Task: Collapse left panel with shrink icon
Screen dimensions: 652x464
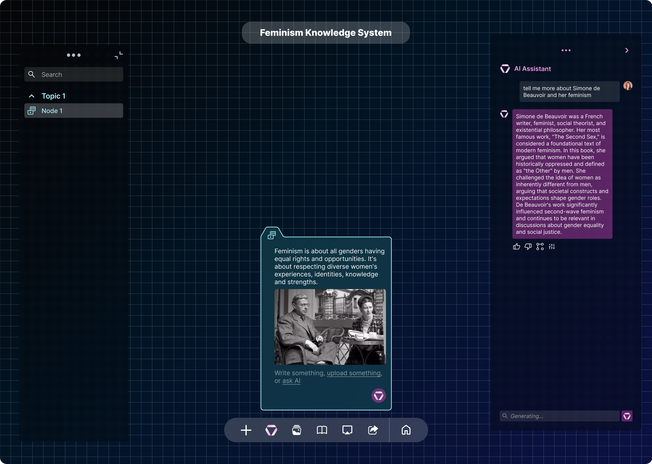Action: [x=119, y=55]
